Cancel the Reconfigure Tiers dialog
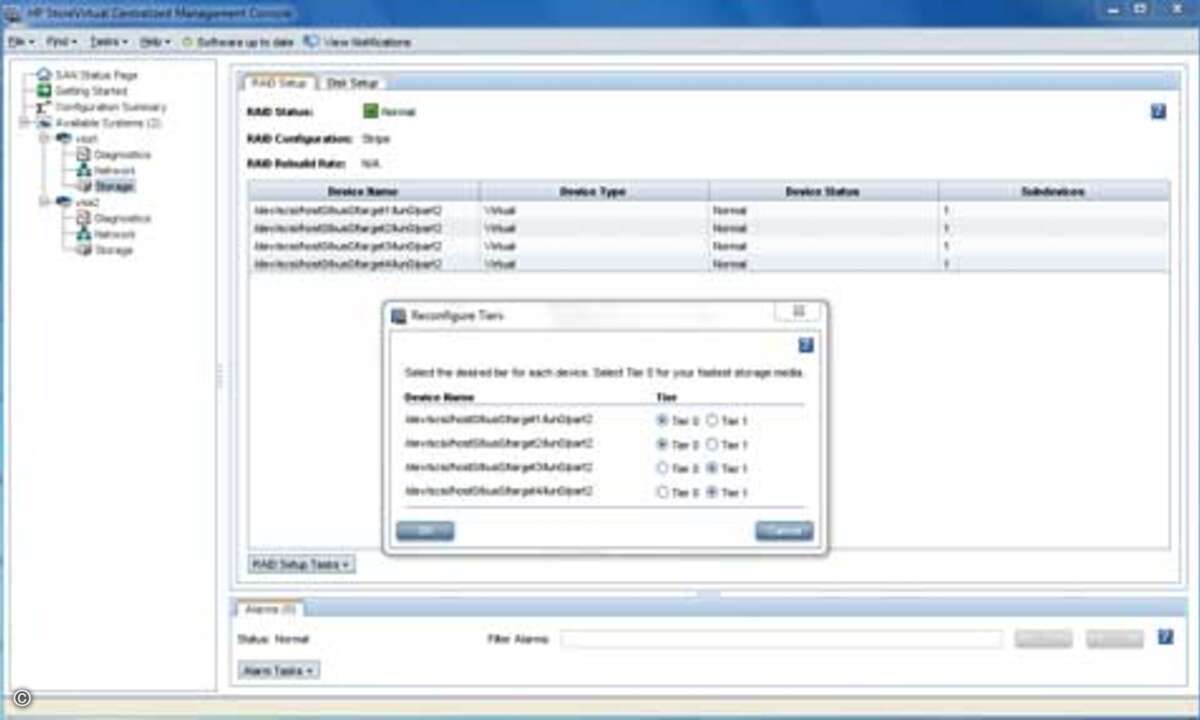This screenshot has width=1200, height=720. click(784, 531)
